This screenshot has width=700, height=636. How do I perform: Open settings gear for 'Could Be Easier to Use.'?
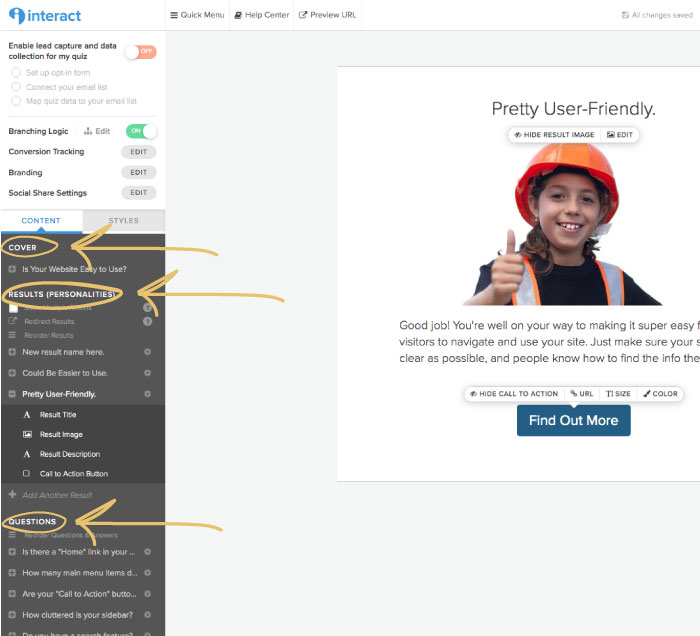[x=147, y=373]
